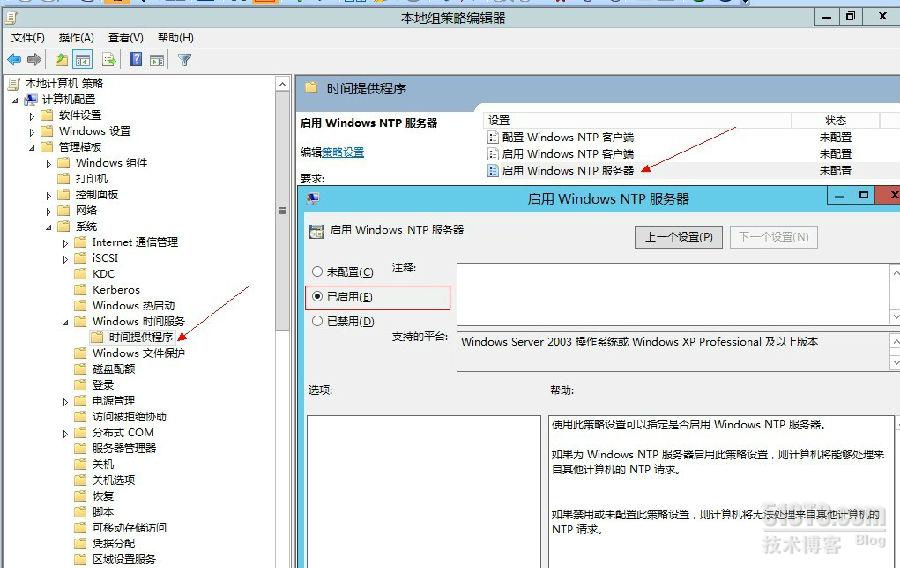Select Windows 热启动 in the tree
900x568 pixels.
click(x=133, y=305)
